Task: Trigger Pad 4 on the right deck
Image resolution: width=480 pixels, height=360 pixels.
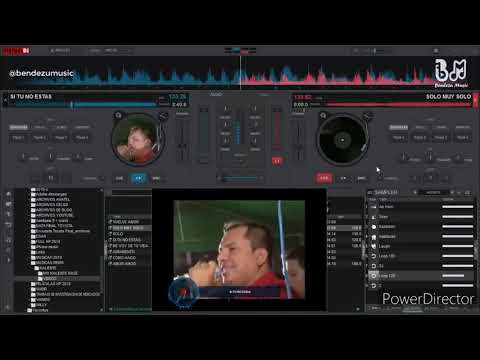Action: tap(462, 137)
